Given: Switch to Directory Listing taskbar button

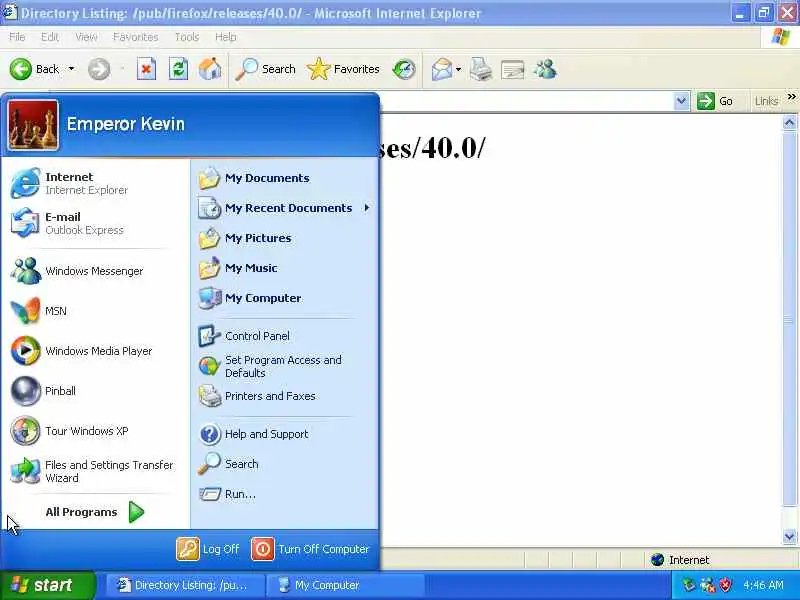Looking at the screenshot, I should point(185,585).
